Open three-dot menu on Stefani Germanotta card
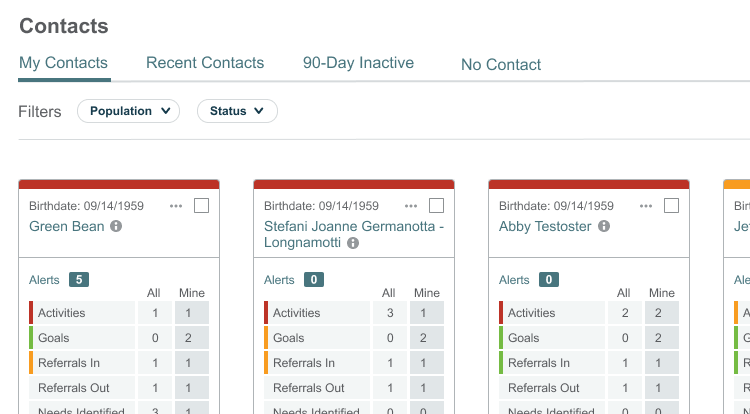The image size is (750, 414). click(x=411, y=206)
